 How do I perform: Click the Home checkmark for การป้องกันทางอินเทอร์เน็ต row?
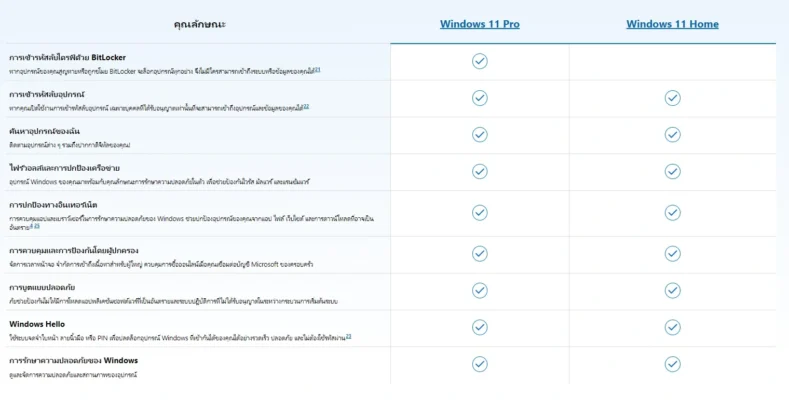[x=672, y=212]
